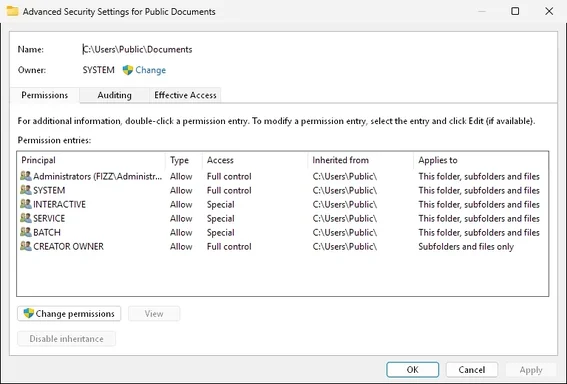Confirm with the OK button
The image size is (567, 384).
pyautogui.click(x=413, y=370)
